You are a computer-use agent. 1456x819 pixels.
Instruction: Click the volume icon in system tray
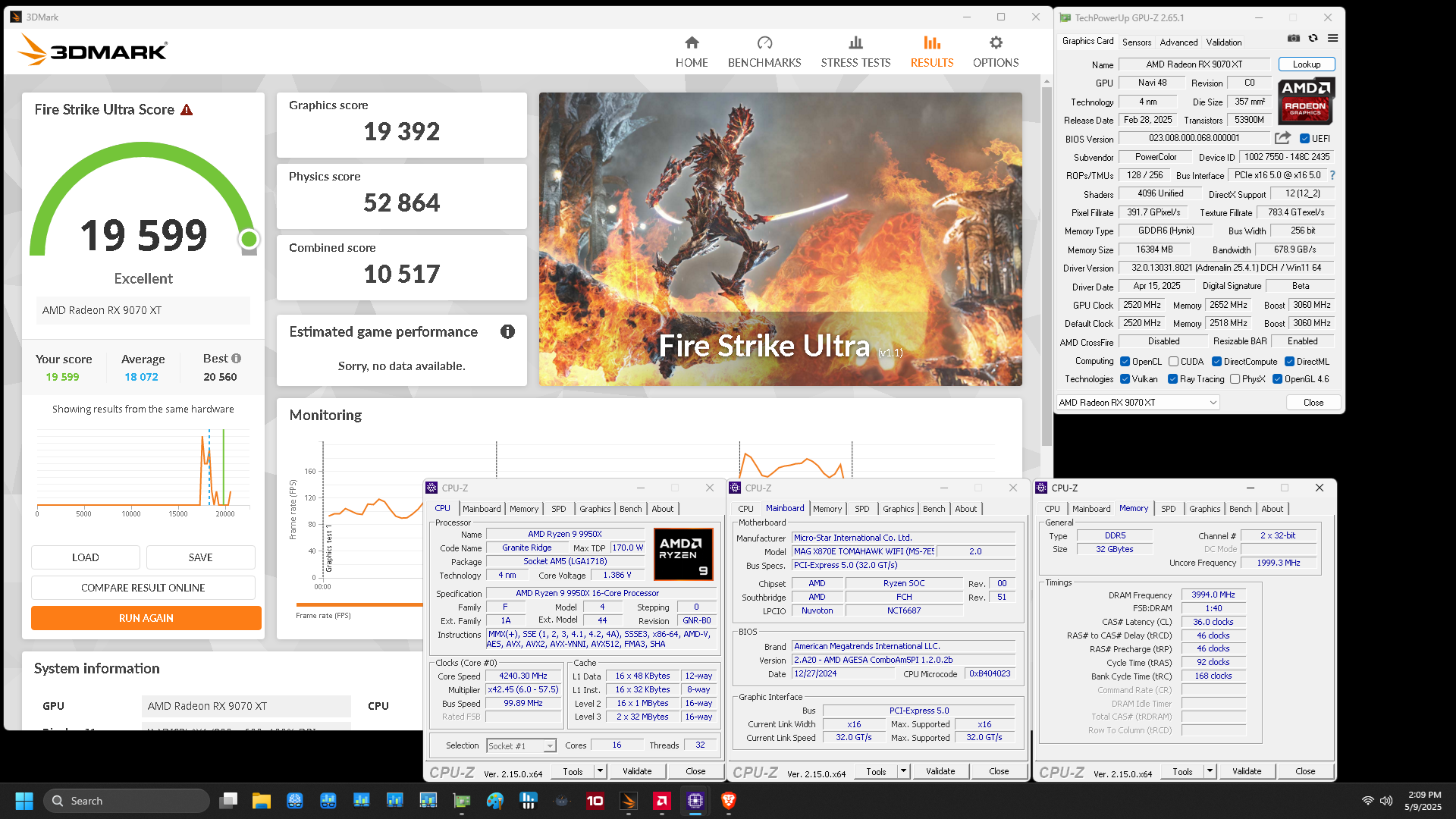pyautogui.click(x=1386, y=801)
